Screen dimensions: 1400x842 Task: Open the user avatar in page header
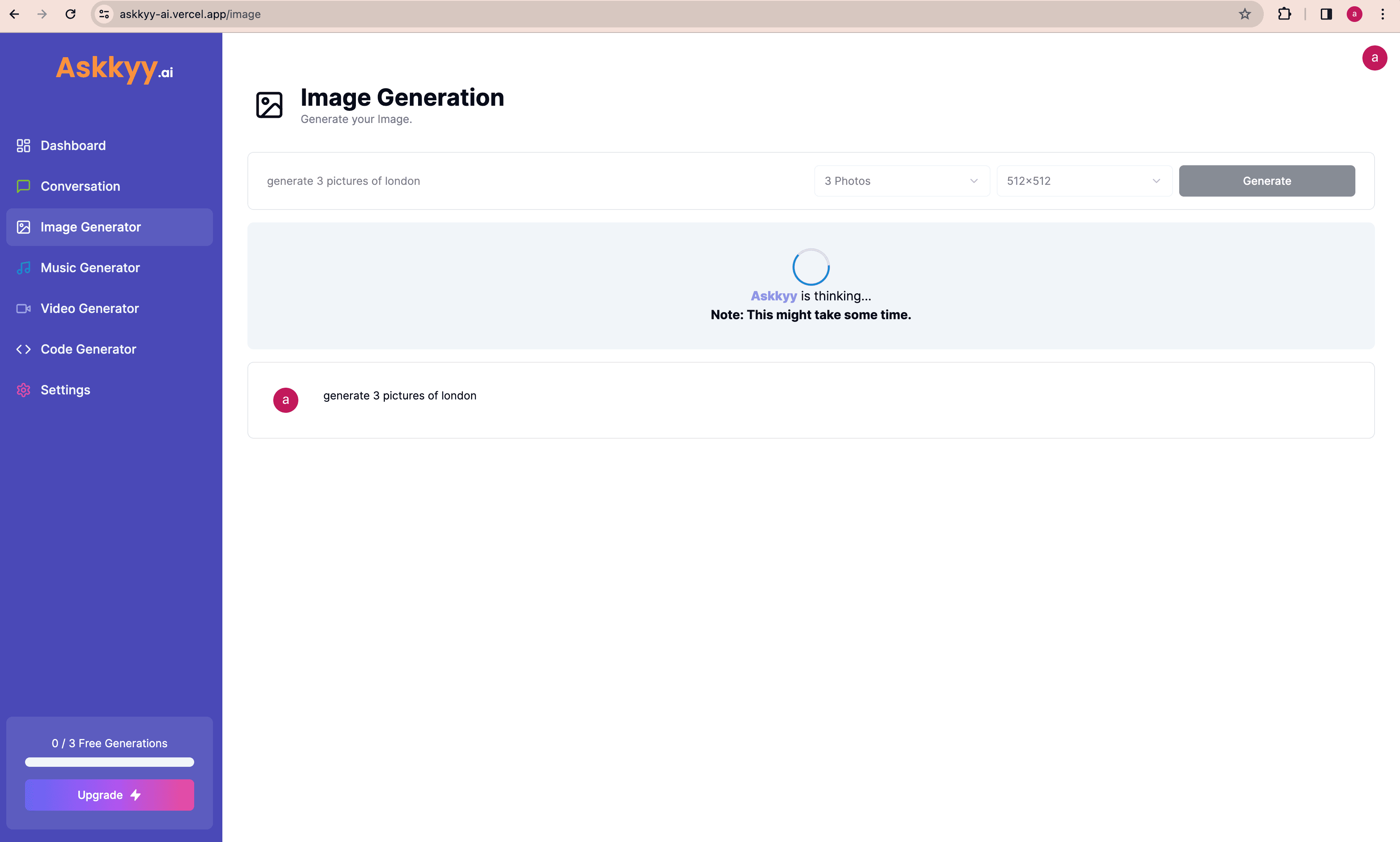coord(1374,58)
